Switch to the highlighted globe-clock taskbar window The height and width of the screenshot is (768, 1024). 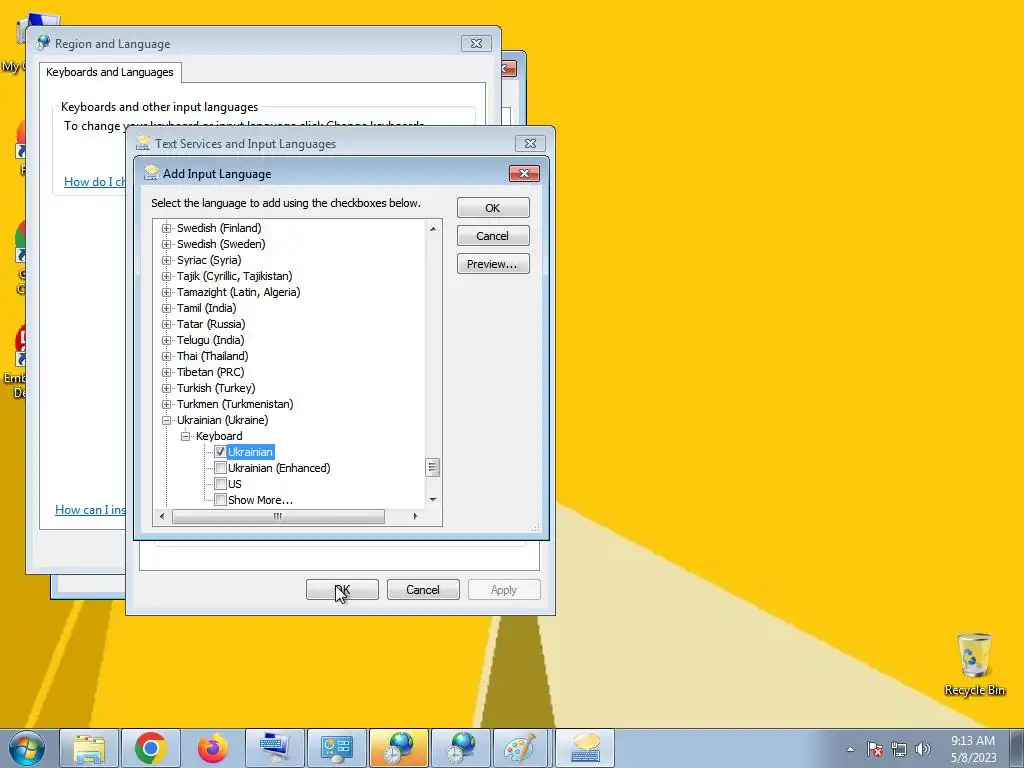[x=399, y=748]
